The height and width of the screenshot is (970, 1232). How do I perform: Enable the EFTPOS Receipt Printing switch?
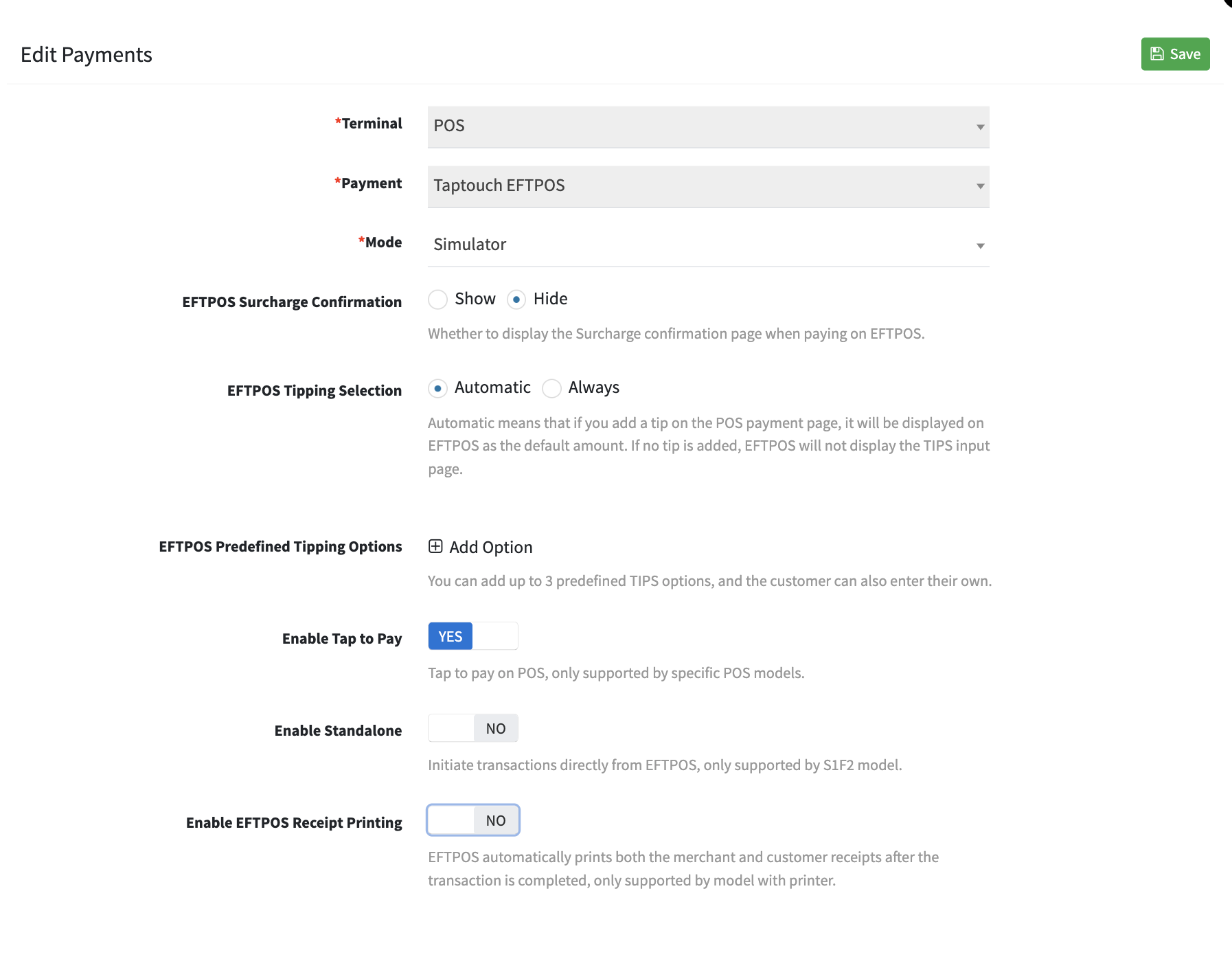(472, 820)
